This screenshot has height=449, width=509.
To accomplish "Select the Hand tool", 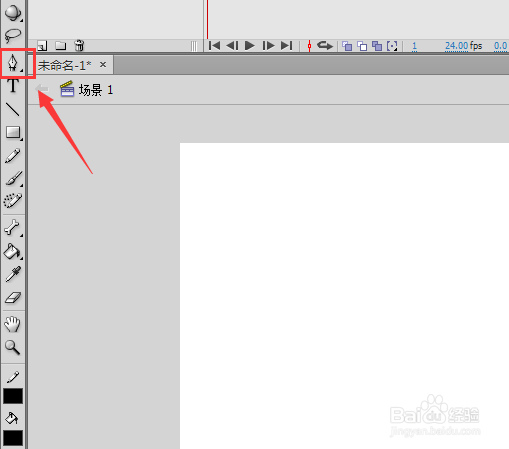I will click(13, 324).
